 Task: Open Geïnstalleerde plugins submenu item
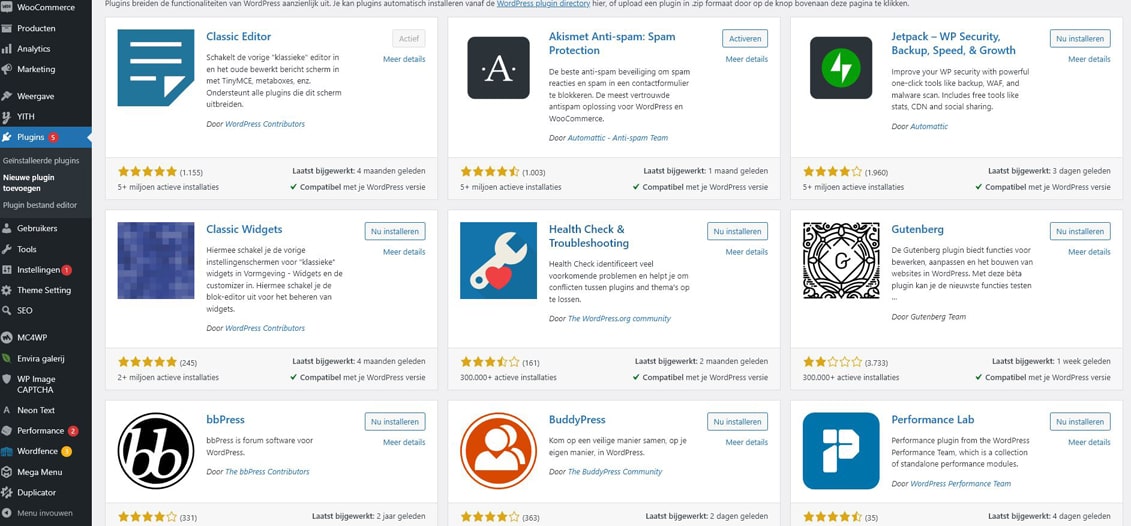(41, 161)
